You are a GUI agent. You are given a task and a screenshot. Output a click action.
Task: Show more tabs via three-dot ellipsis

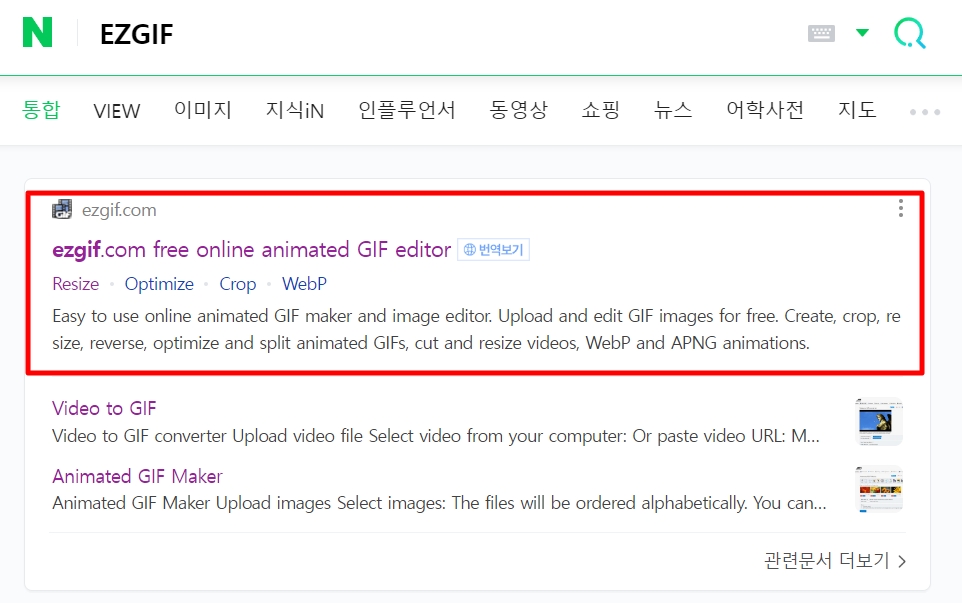925,112
